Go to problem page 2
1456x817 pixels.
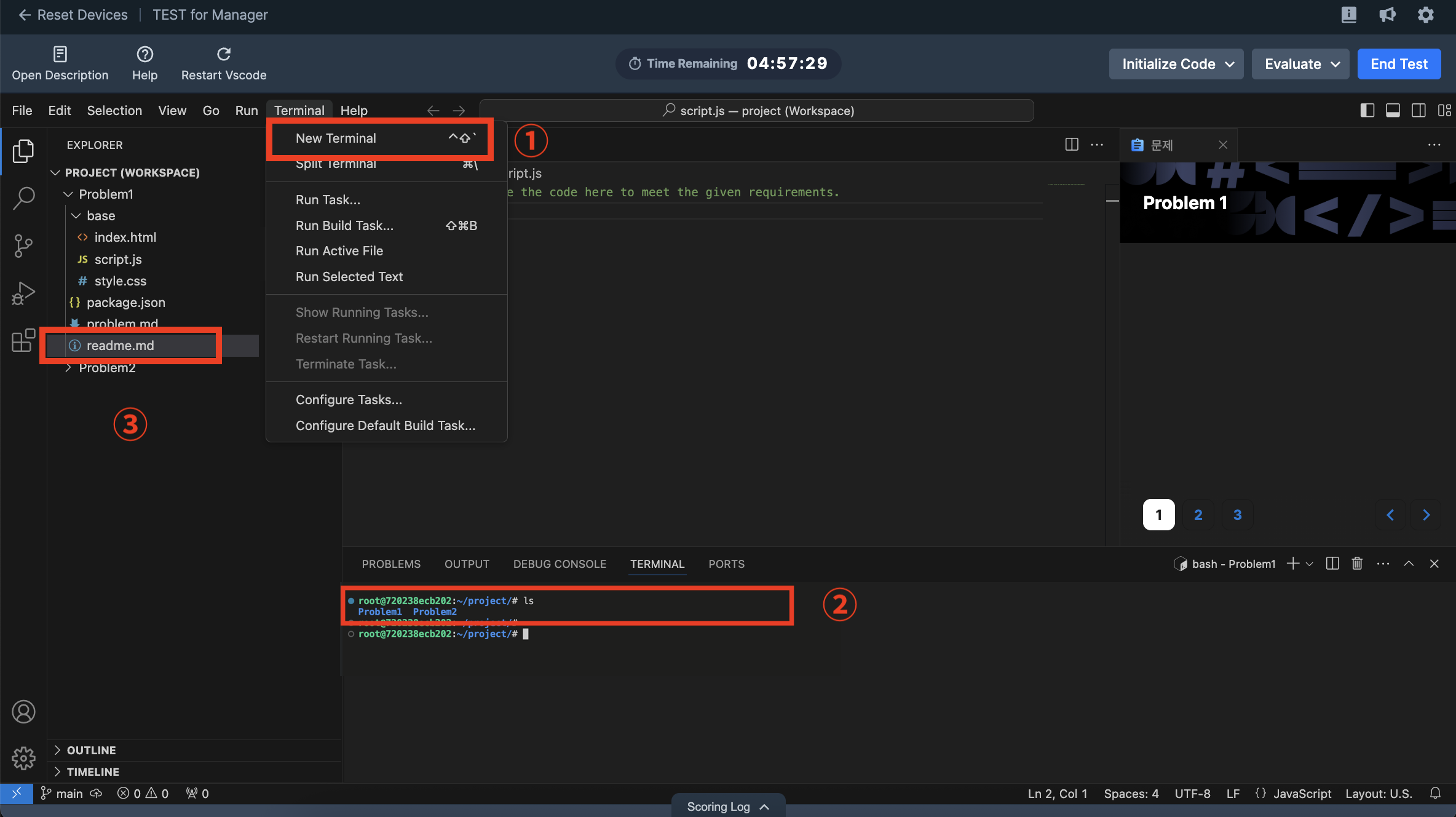pos(1198,514)
